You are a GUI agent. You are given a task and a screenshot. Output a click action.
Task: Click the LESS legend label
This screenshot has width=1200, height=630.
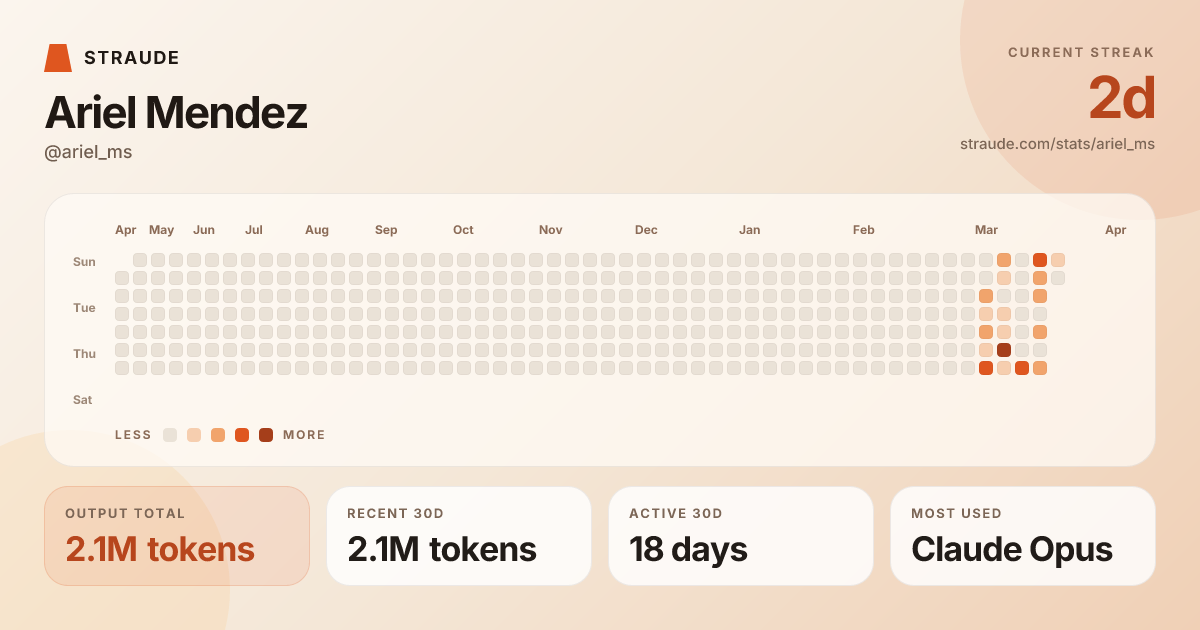[133, 435]
